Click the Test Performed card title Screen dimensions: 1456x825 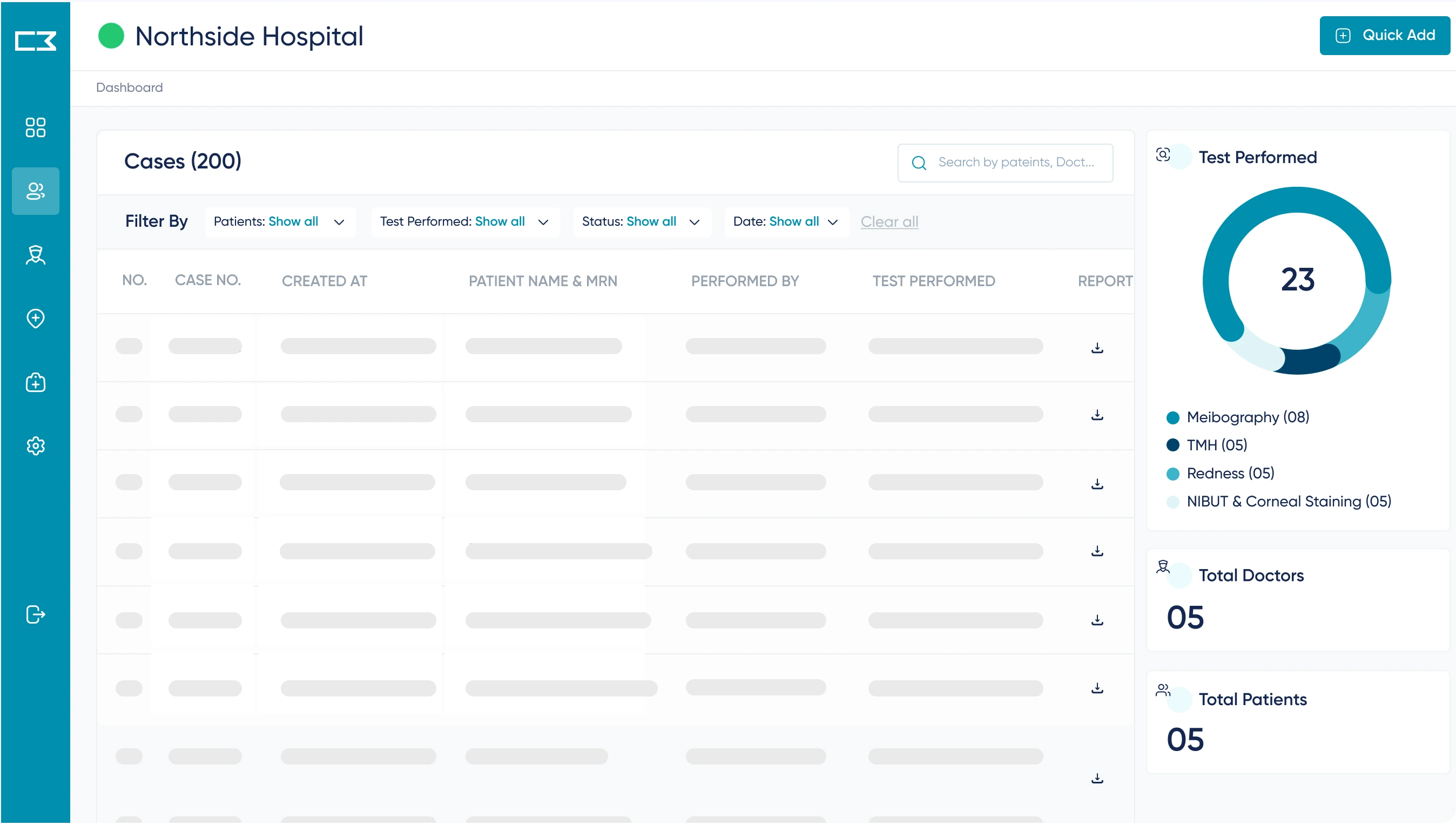coord(1258,158)
